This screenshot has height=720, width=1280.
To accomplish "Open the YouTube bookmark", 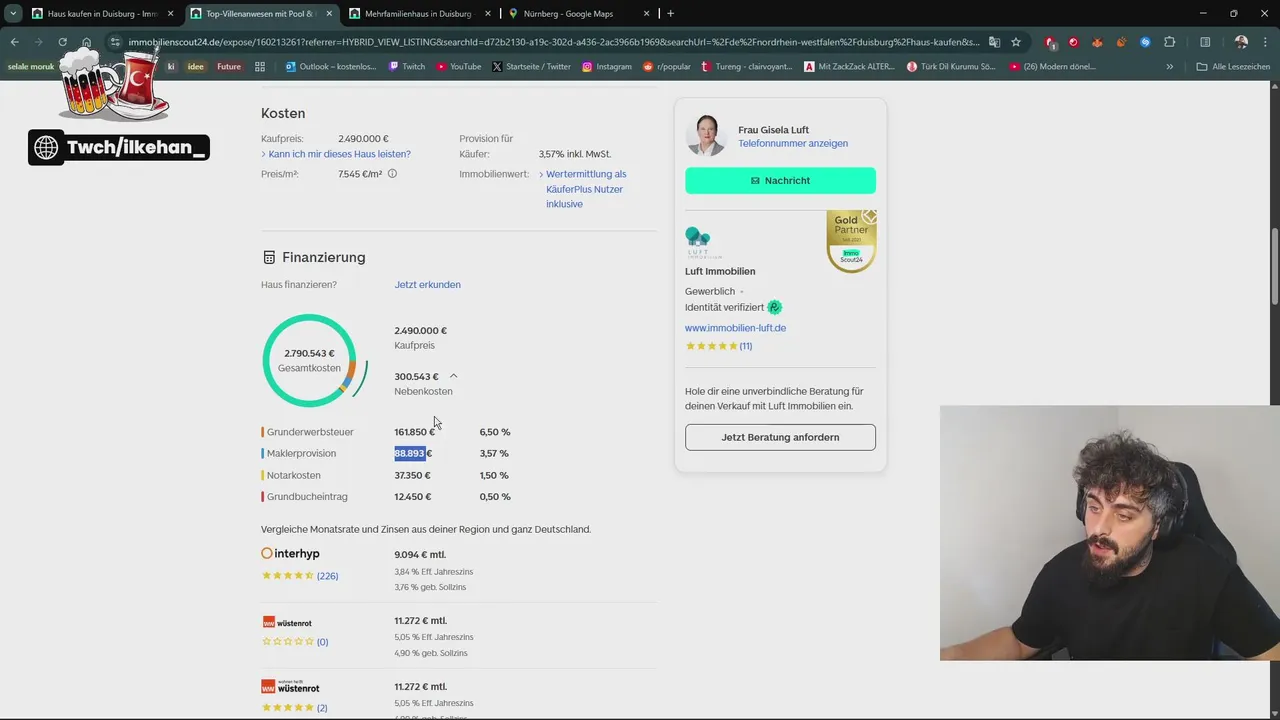I will pos(458,67).
